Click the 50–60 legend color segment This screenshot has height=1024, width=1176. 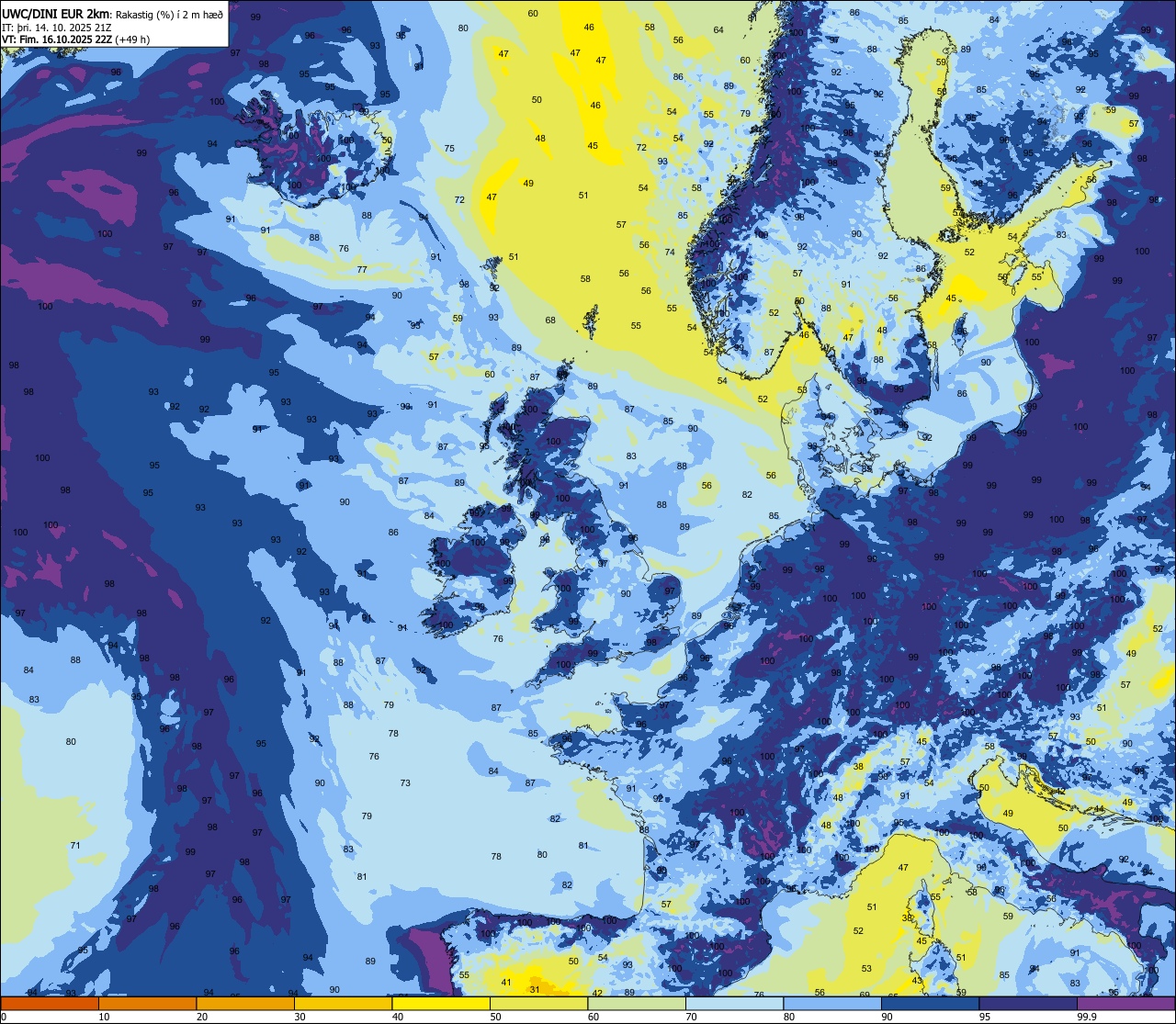[x=538, y=1003]
